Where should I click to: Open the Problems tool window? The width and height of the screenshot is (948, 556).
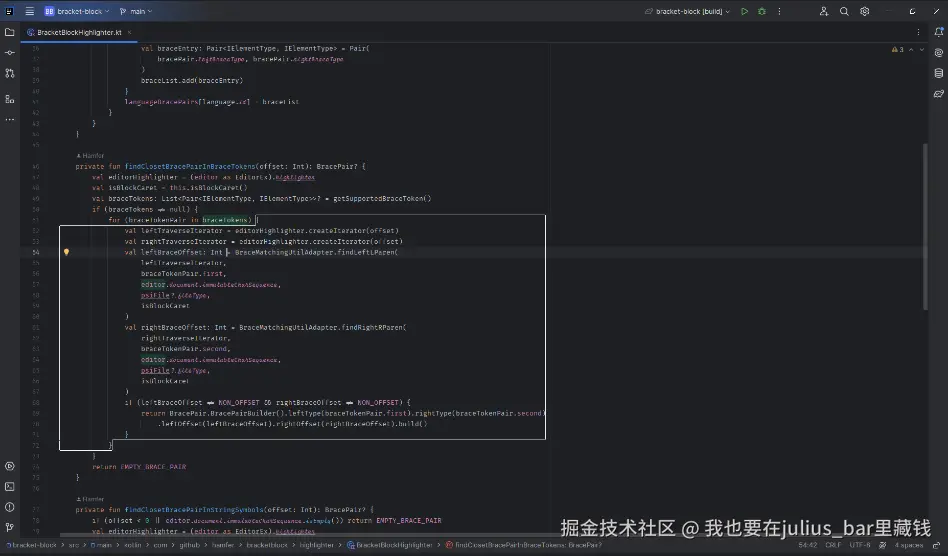pos(10,507)
